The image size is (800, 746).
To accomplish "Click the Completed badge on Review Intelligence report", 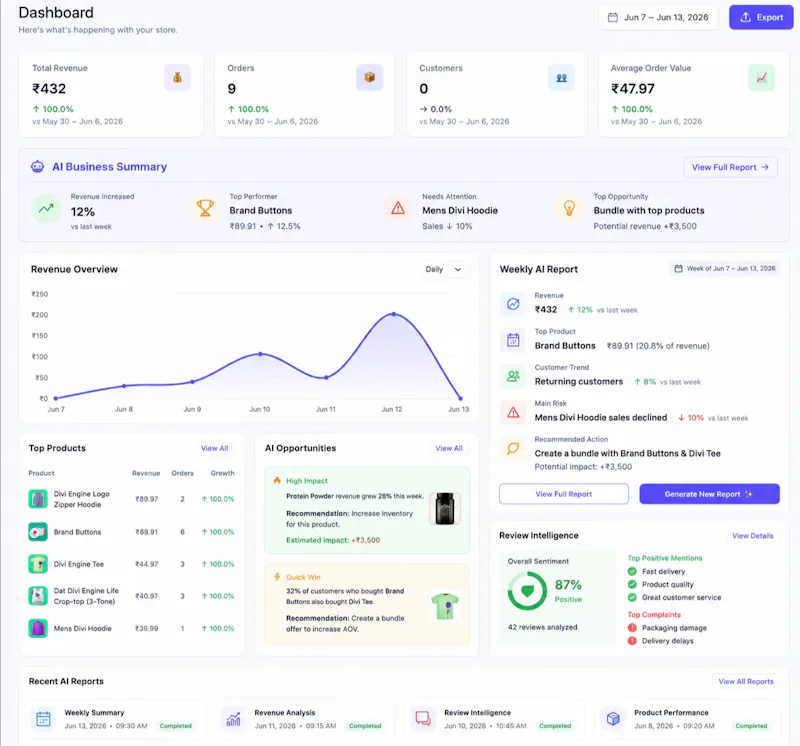I will [555, 726].
